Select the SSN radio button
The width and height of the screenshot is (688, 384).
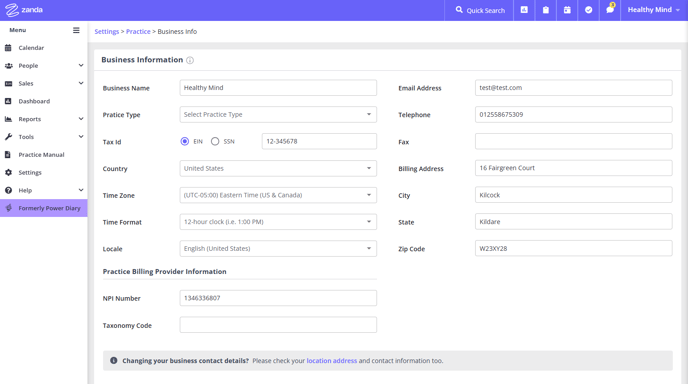click(215, 141)
